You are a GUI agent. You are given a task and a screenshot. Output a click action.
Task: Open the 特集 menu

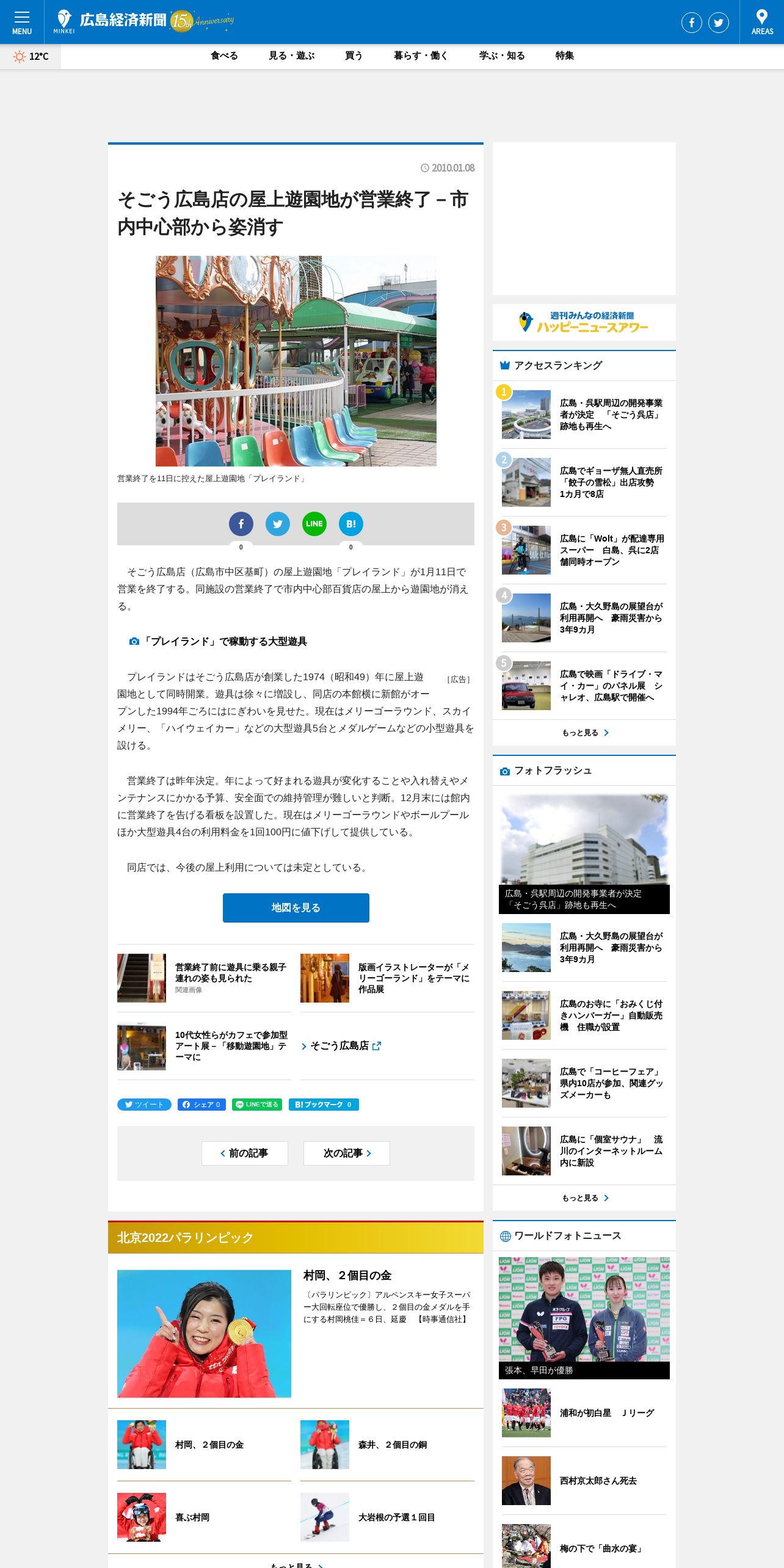[x=565, y=56]
